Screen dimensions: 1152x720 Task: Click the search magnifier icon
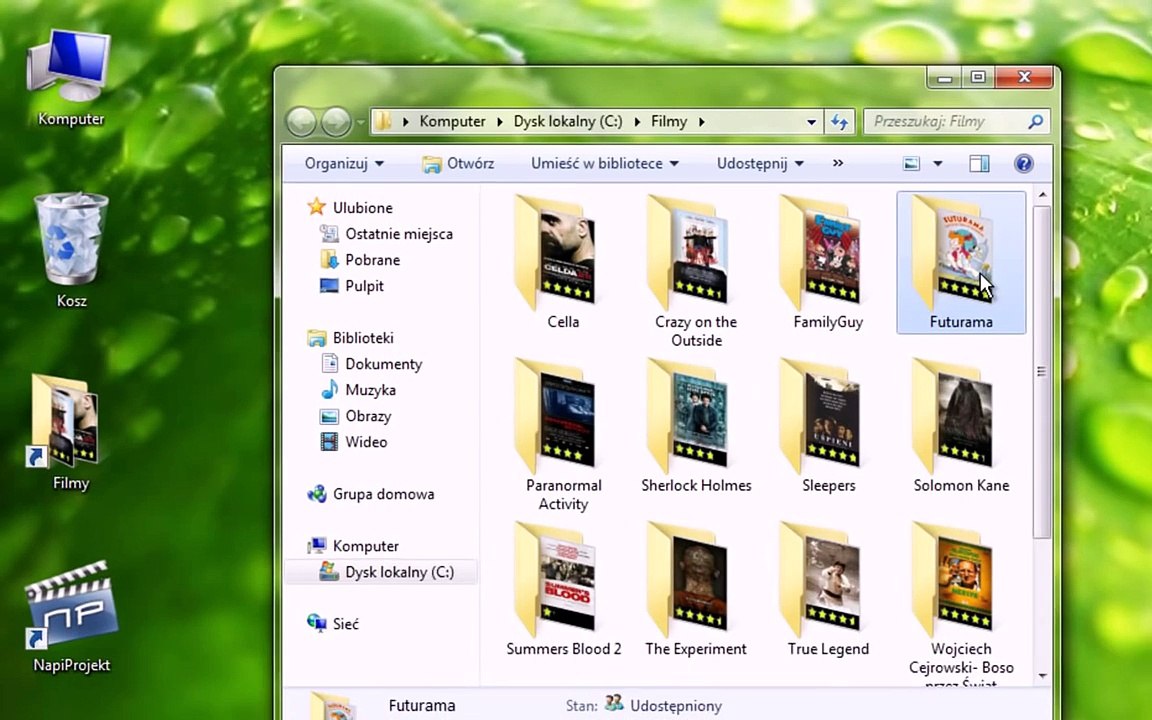[1035, 121]
